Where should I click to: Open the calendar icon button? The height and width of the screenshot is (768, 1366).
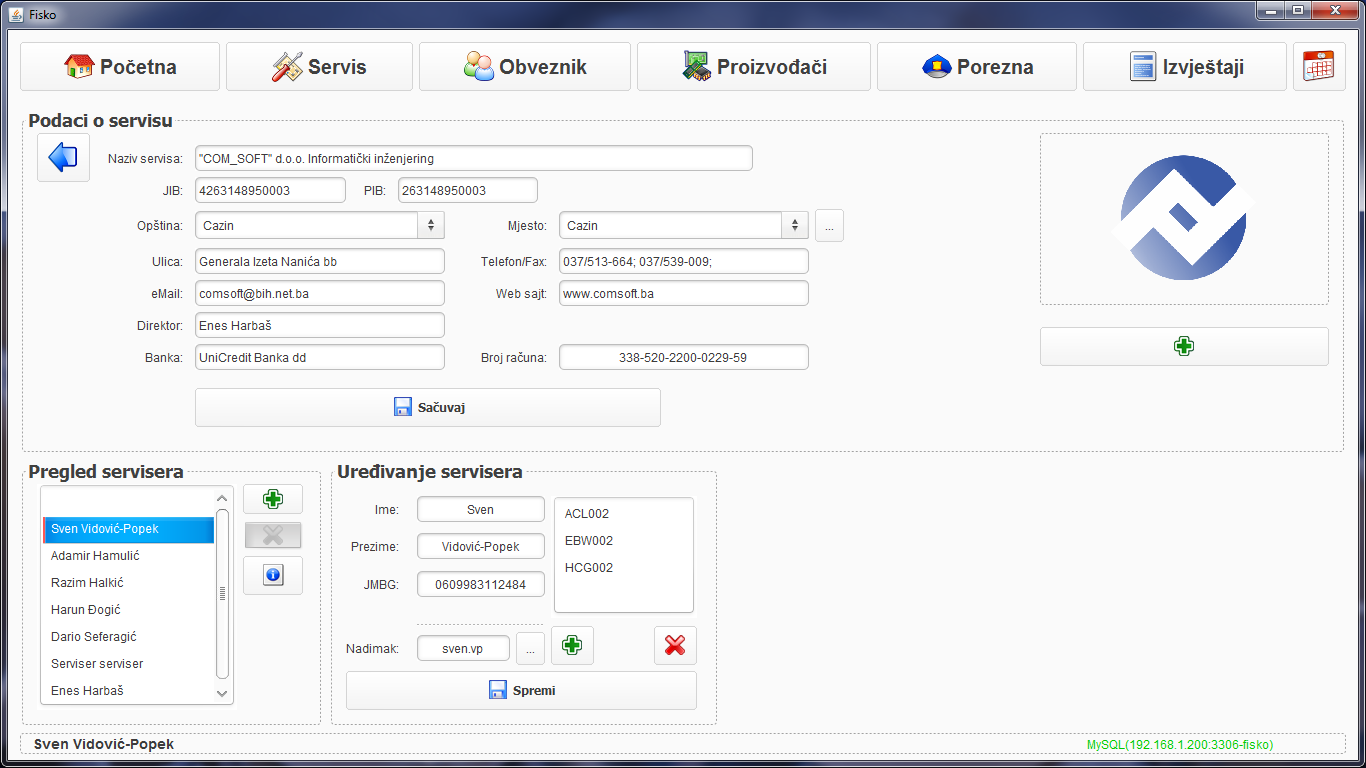click(1319, 67)
